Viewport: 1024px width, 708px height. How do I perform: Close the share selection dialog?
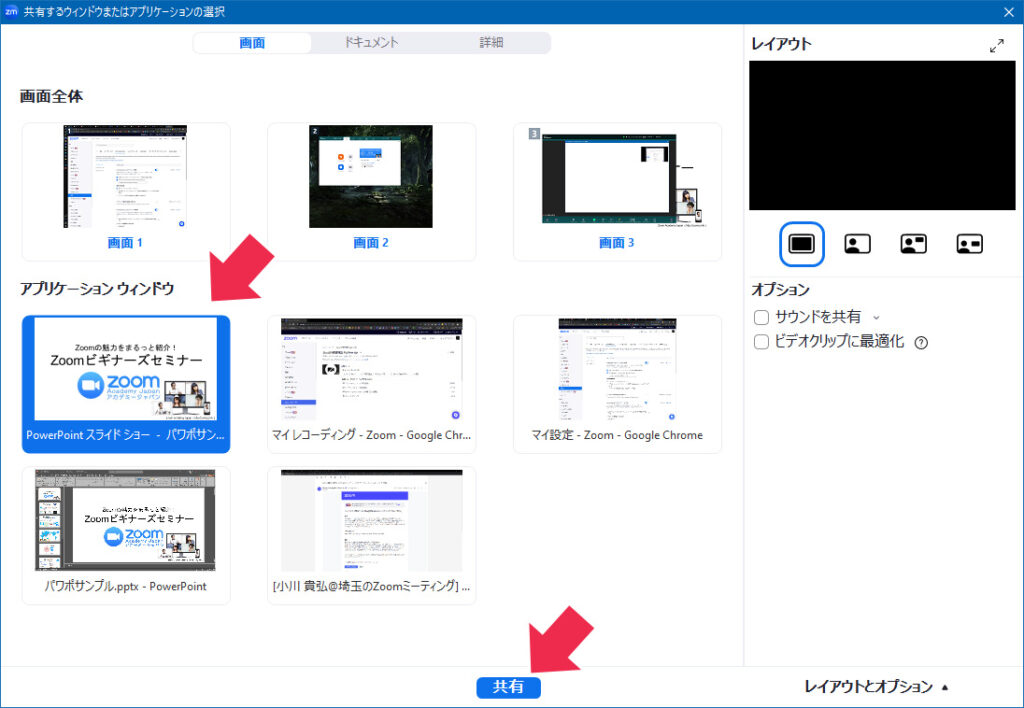point(1008,12)
